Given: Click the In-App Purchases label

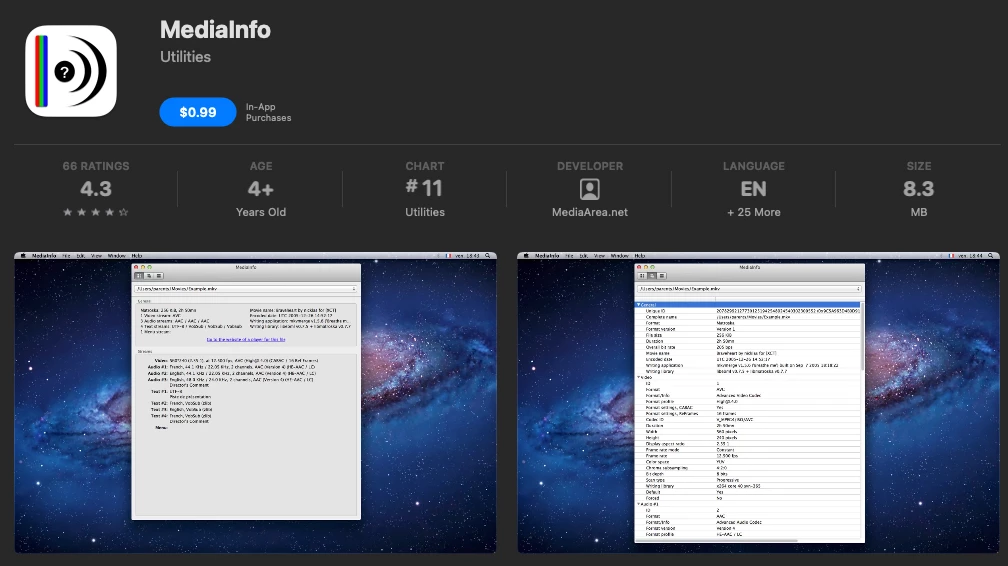Looking at the screenshot, I should 268,112.
